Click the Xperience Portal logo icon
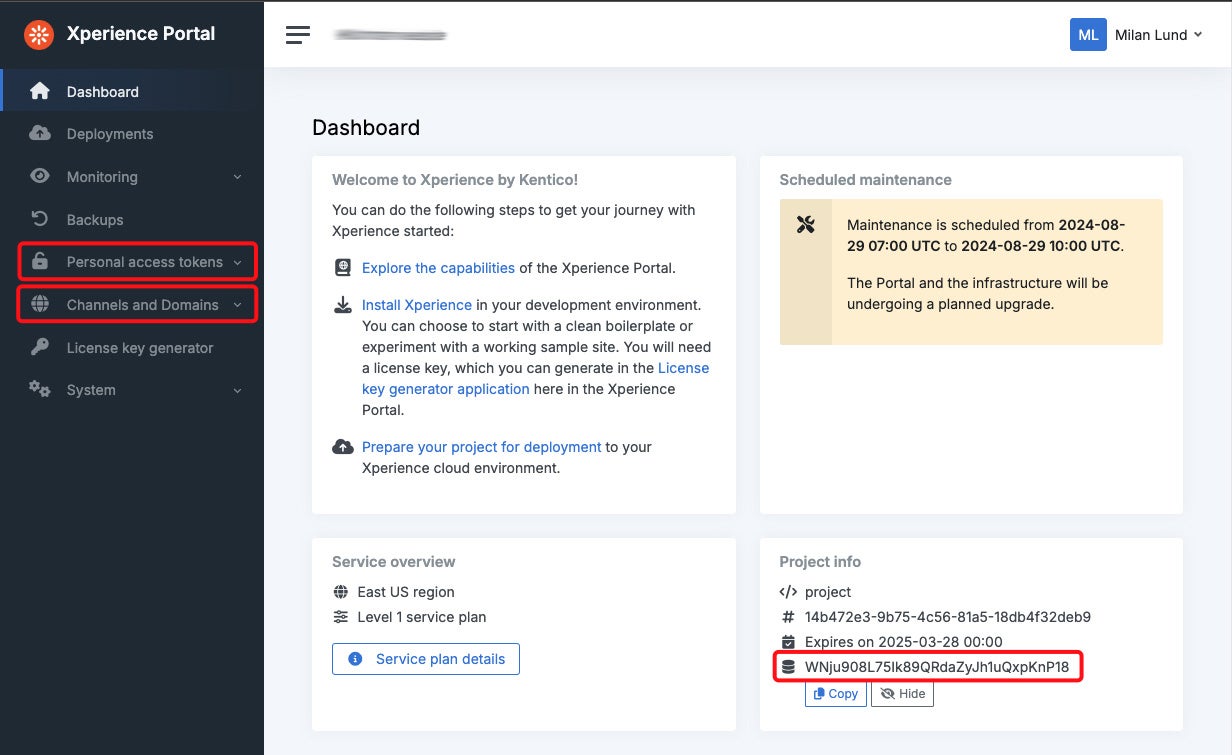The width and height of the screenshot is (1232, 755). [39, 35]
